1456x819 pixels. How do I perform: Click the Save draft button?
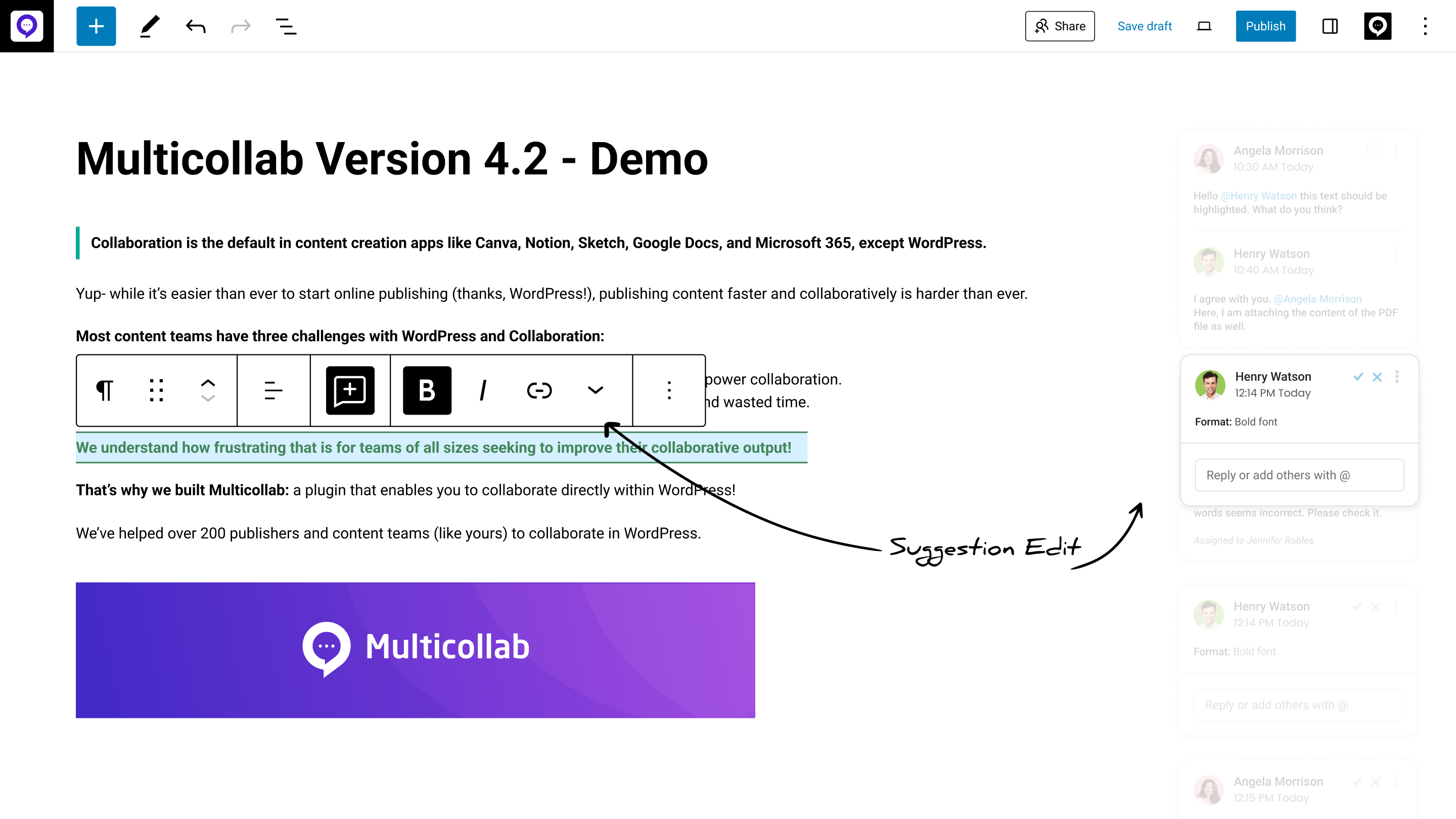pos(1145,26)
